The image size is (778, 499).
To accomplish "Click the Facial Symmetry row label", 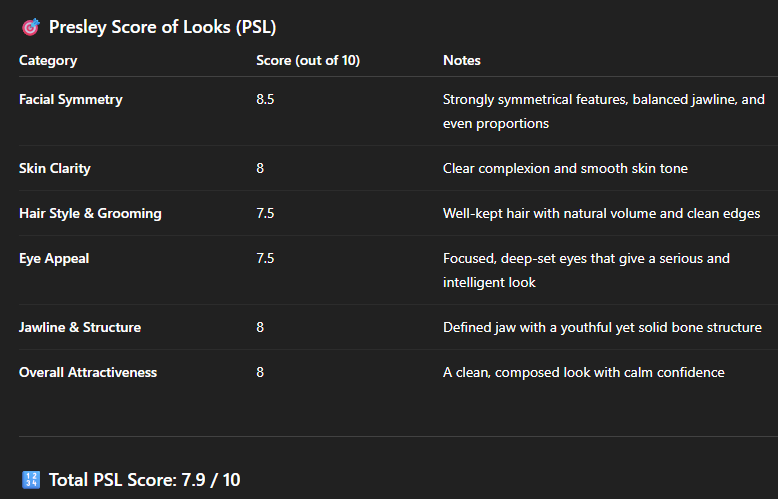I will [x=71, y=100].
